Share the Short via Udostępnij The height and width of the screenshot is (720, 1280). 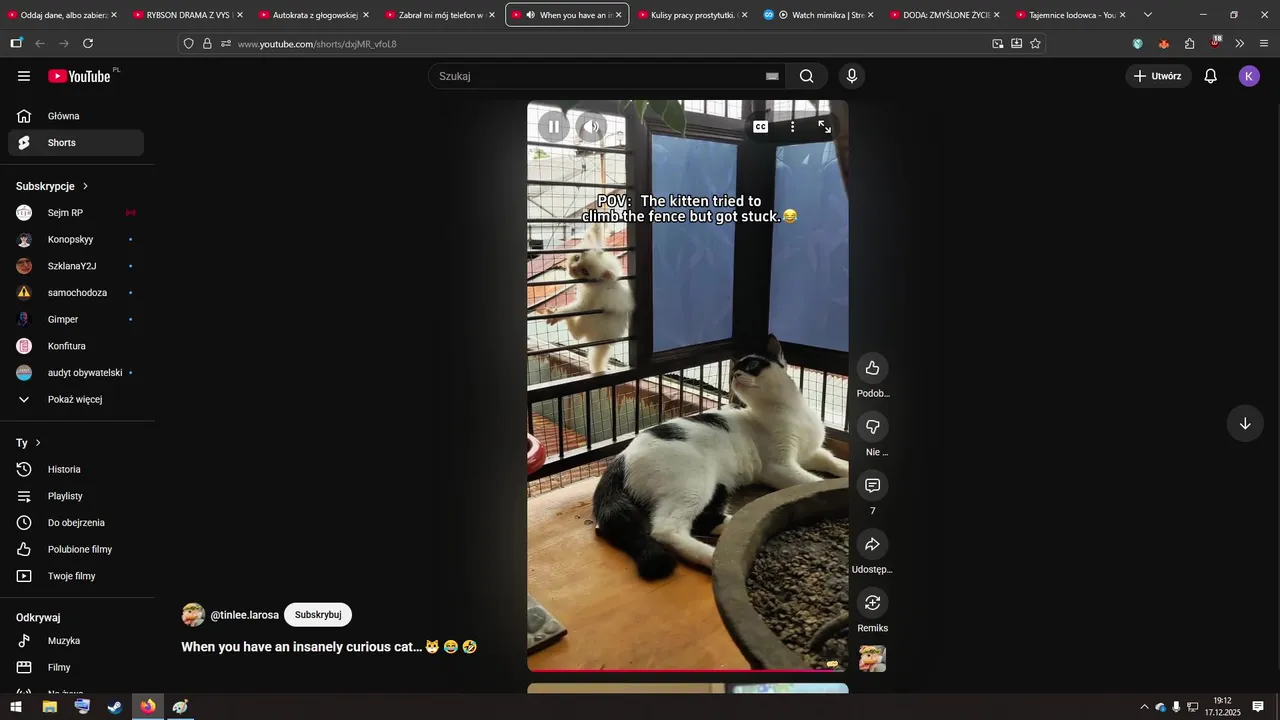click(x=872, y=545)
